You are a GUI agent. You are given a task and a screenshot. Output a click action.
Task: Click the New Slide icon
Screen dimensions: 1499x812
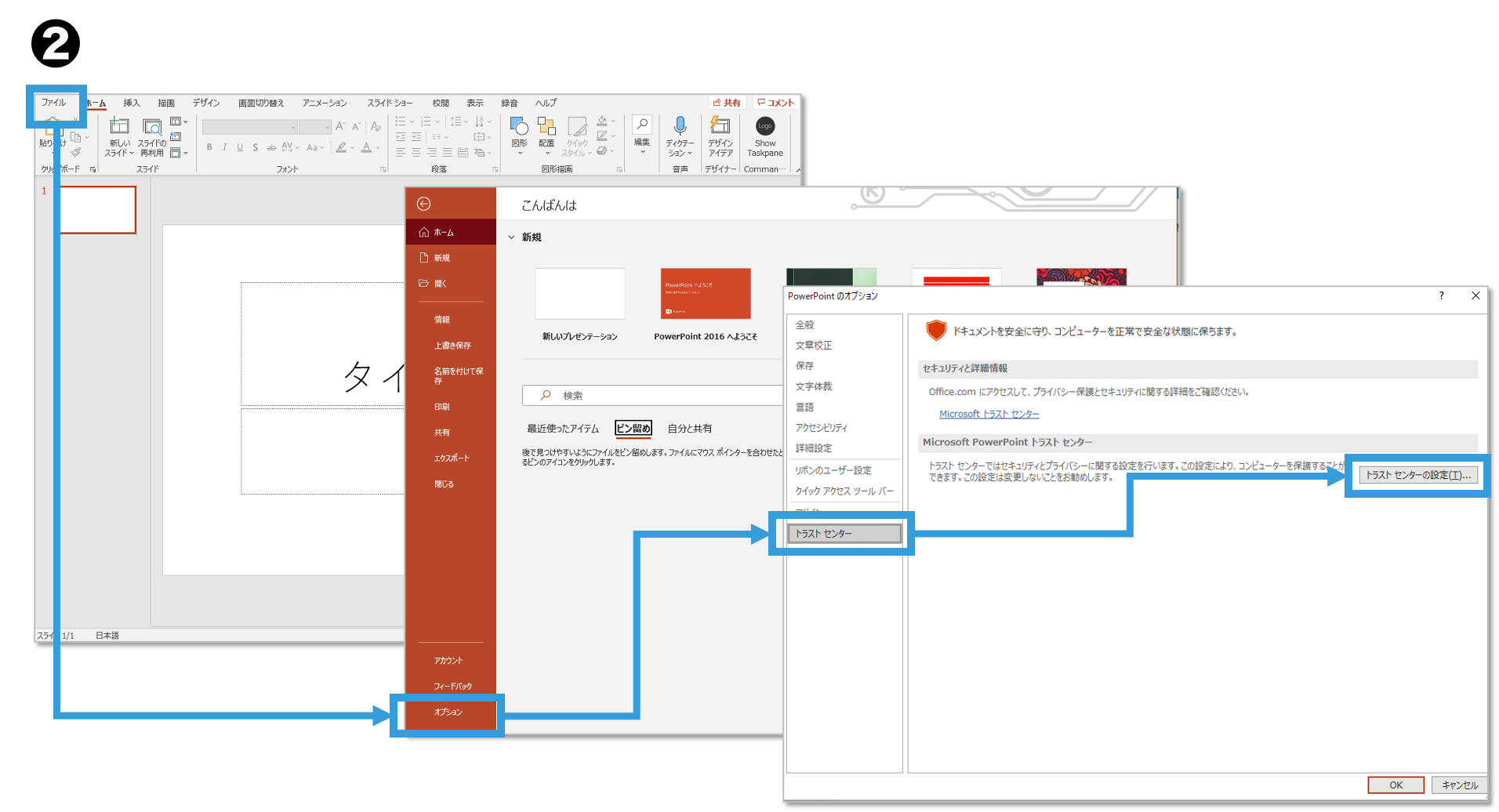pyautogui.click(x=119, y=126)
